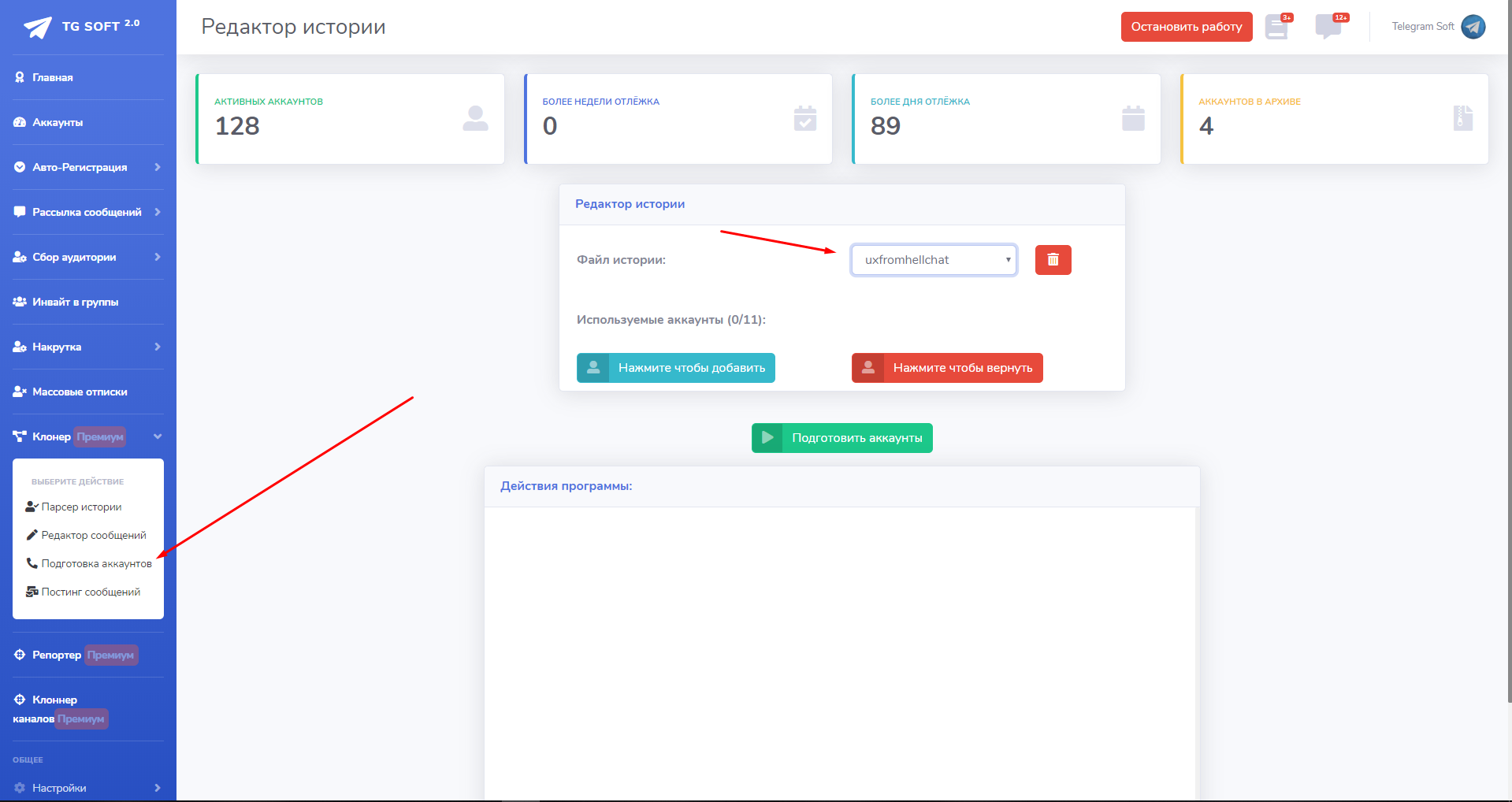1512x802 pixels.
Task: Click the calendar icon in day card
Action: pos(1133,118)
